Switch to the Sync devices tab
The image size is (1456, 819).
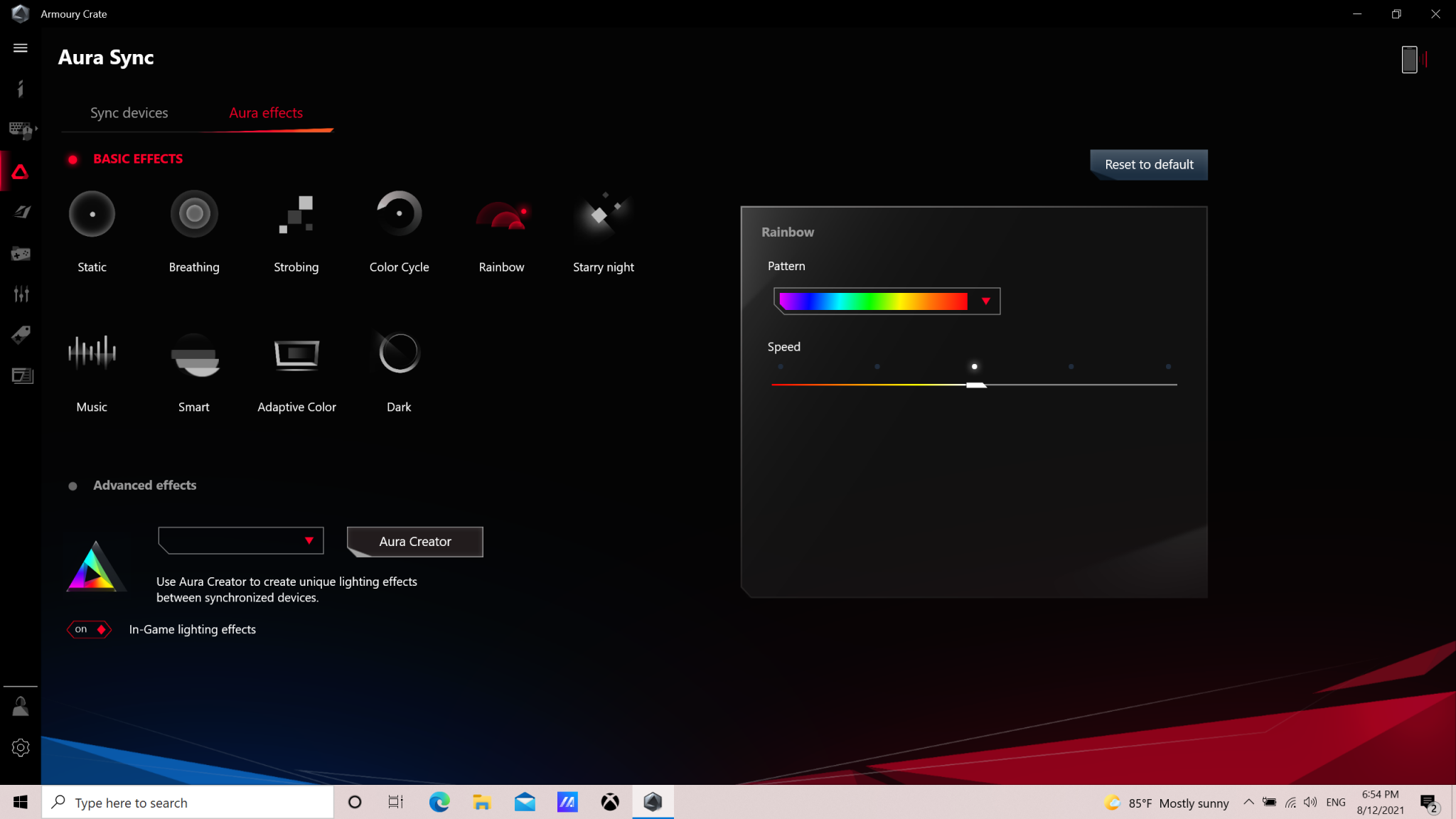click(x=129, y=113)
